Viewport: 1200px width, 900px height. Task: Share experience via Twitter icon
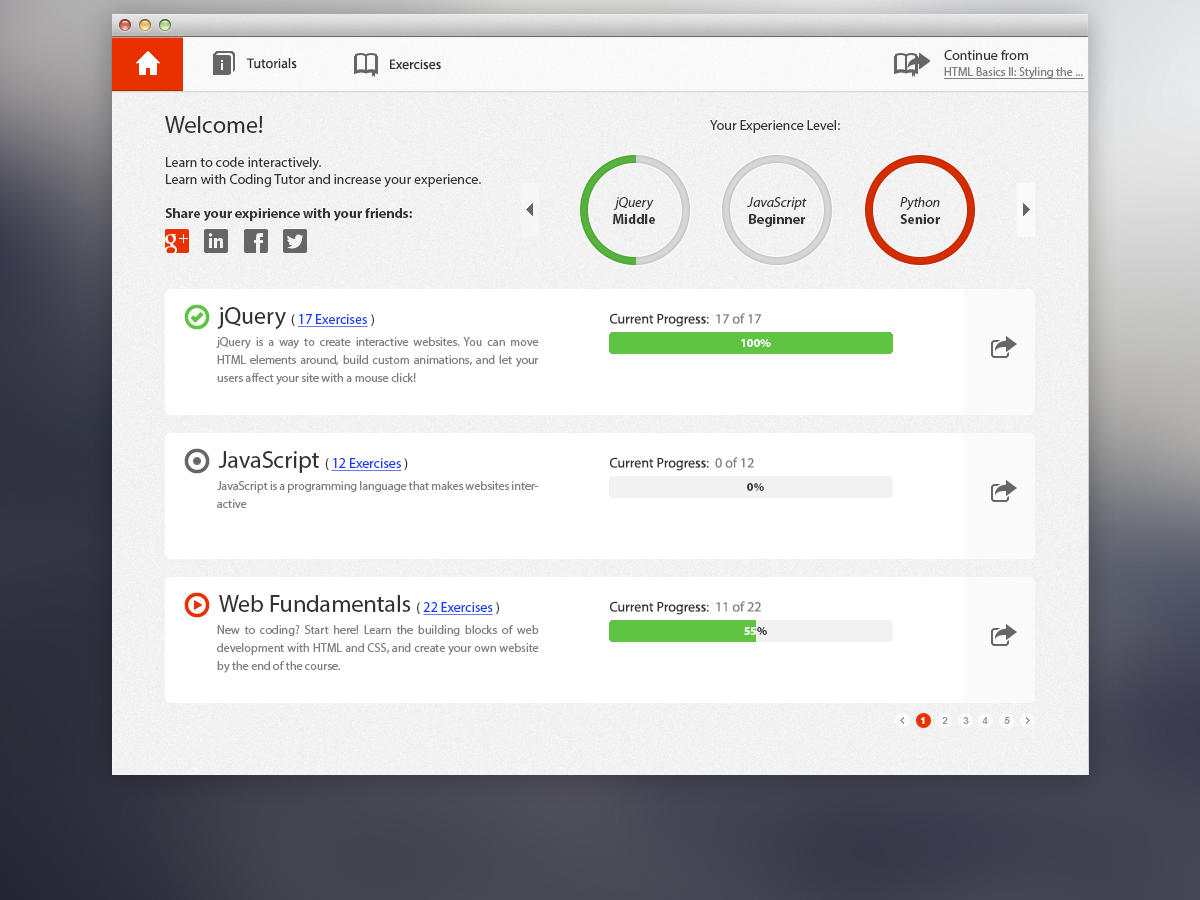[x=295, y=241]
